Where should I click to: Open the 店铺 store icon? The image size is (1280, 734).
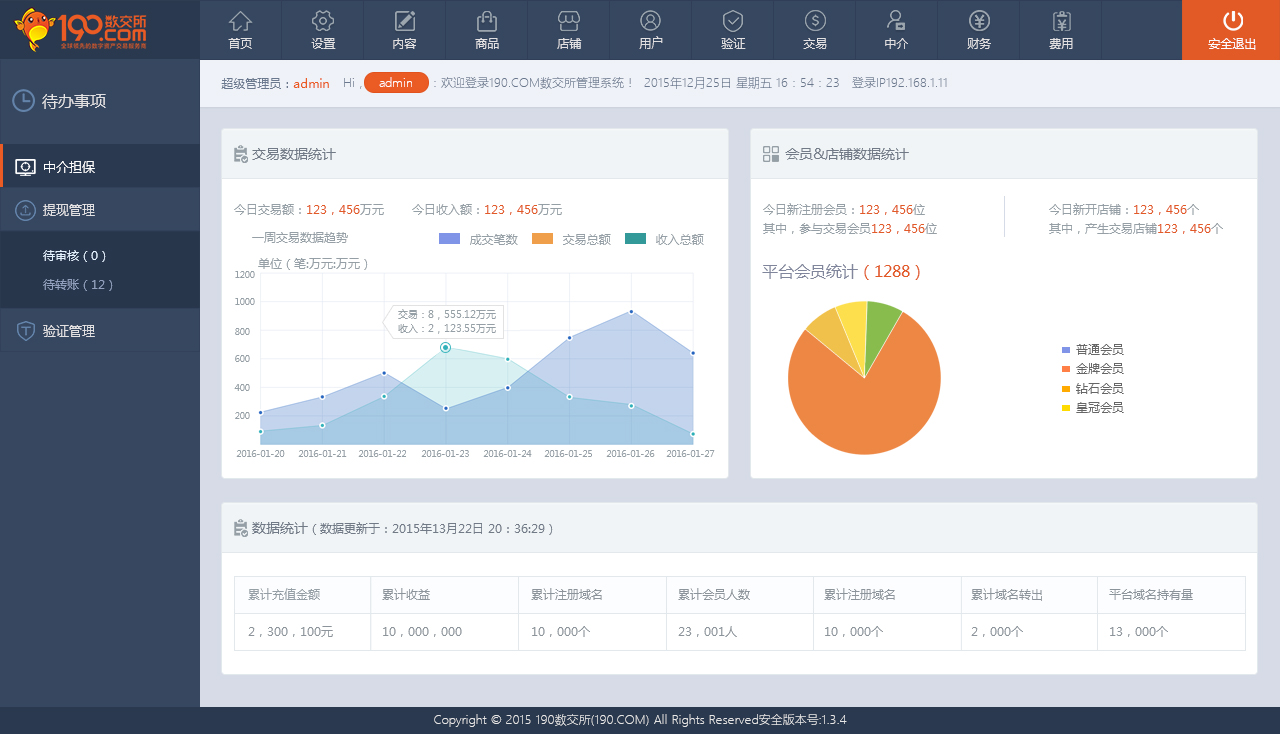(569, 21)
